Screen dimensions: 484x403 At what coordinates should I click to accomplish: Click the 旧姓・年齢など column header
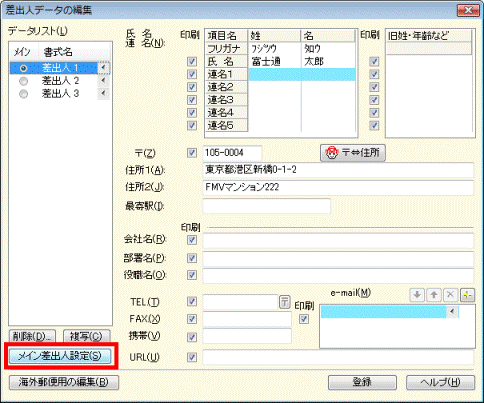(429, 36)
